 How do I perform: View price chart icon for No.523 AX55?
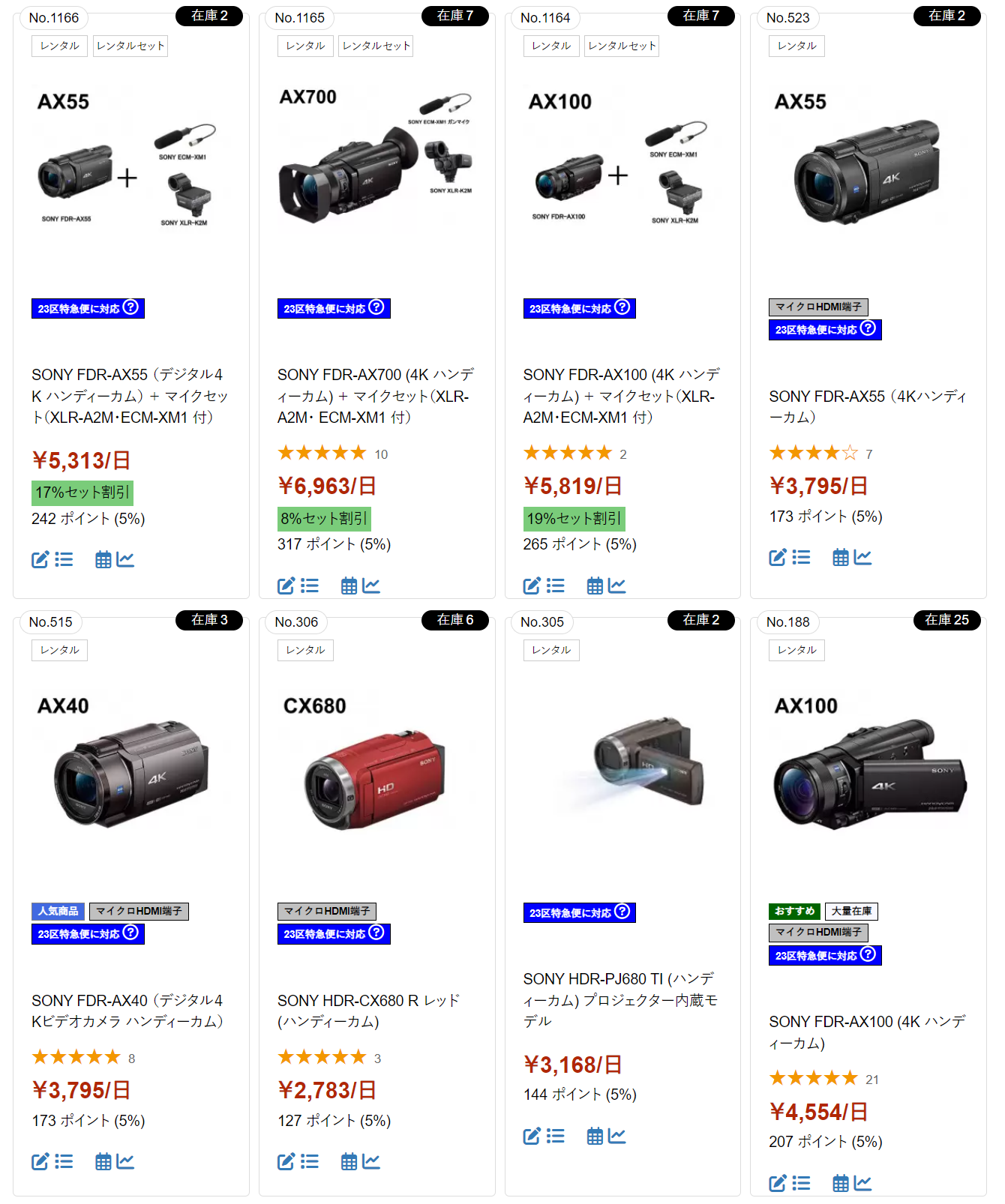tap(862, 557)
